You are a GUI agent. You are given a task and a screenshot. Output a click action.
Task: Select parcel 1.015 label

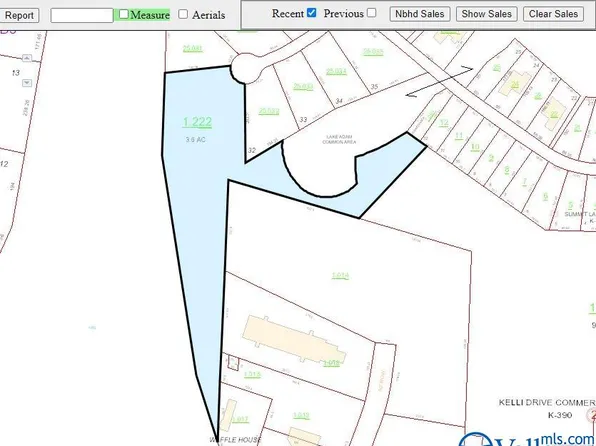252,375
